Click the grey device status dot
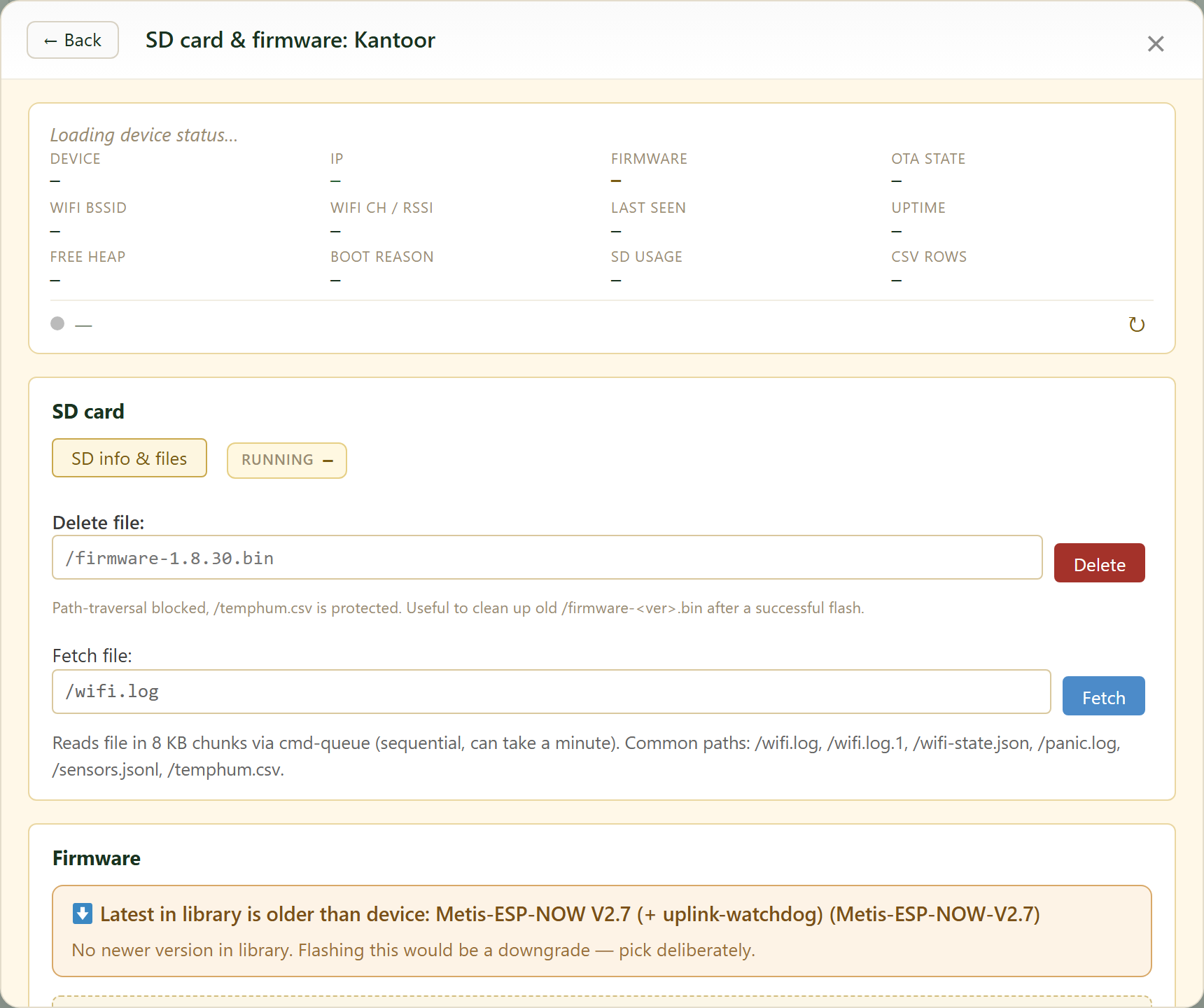1204x1008 pixels. pos(57,323)
